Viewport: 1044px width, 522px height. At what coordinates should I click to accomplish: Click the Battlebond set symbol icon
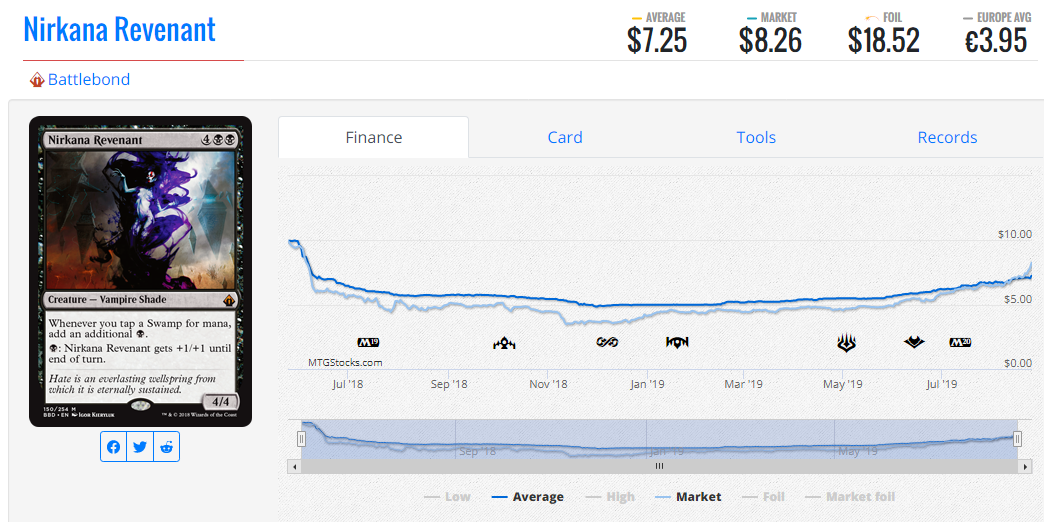pos(37,81)
